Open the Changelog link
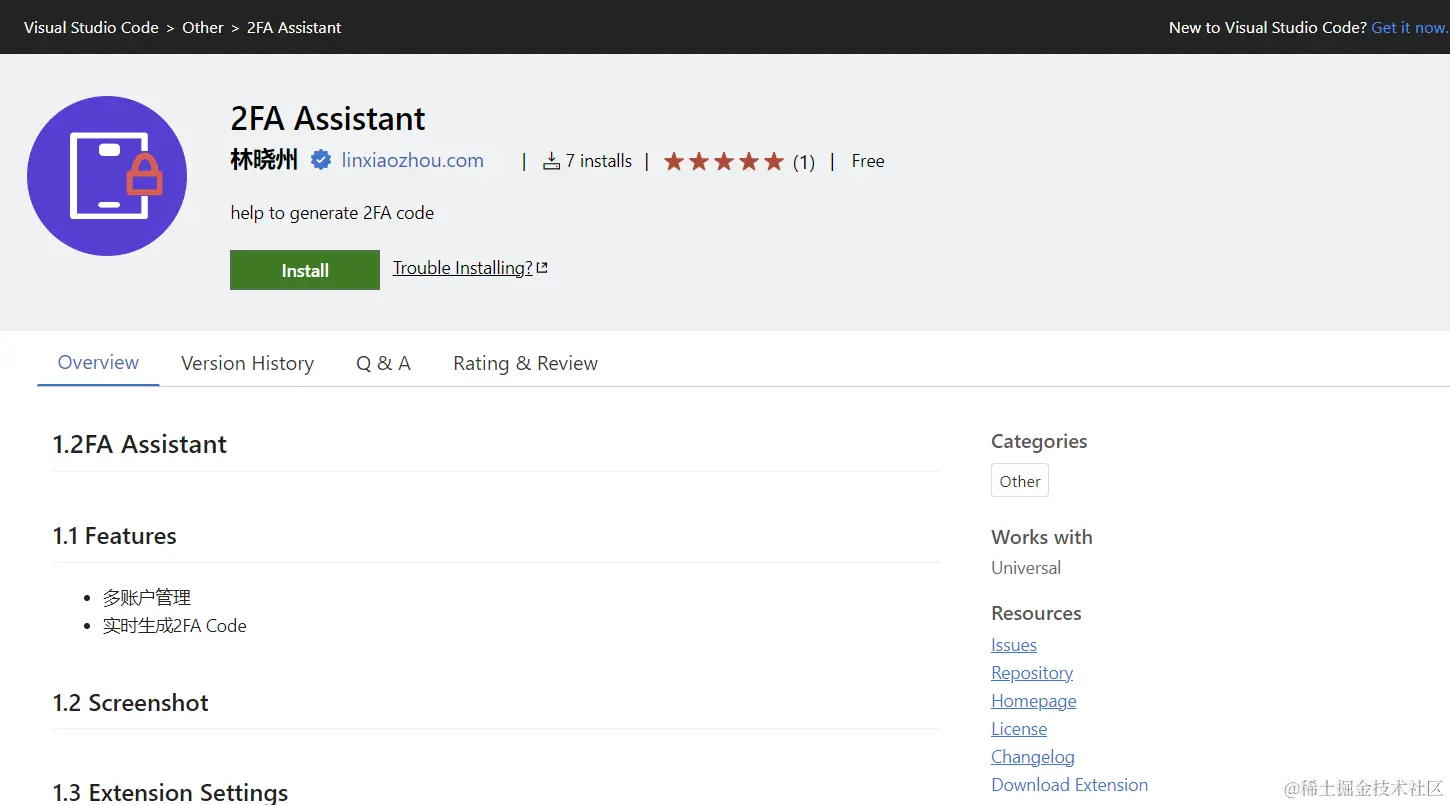 (x=1032, y=757)
